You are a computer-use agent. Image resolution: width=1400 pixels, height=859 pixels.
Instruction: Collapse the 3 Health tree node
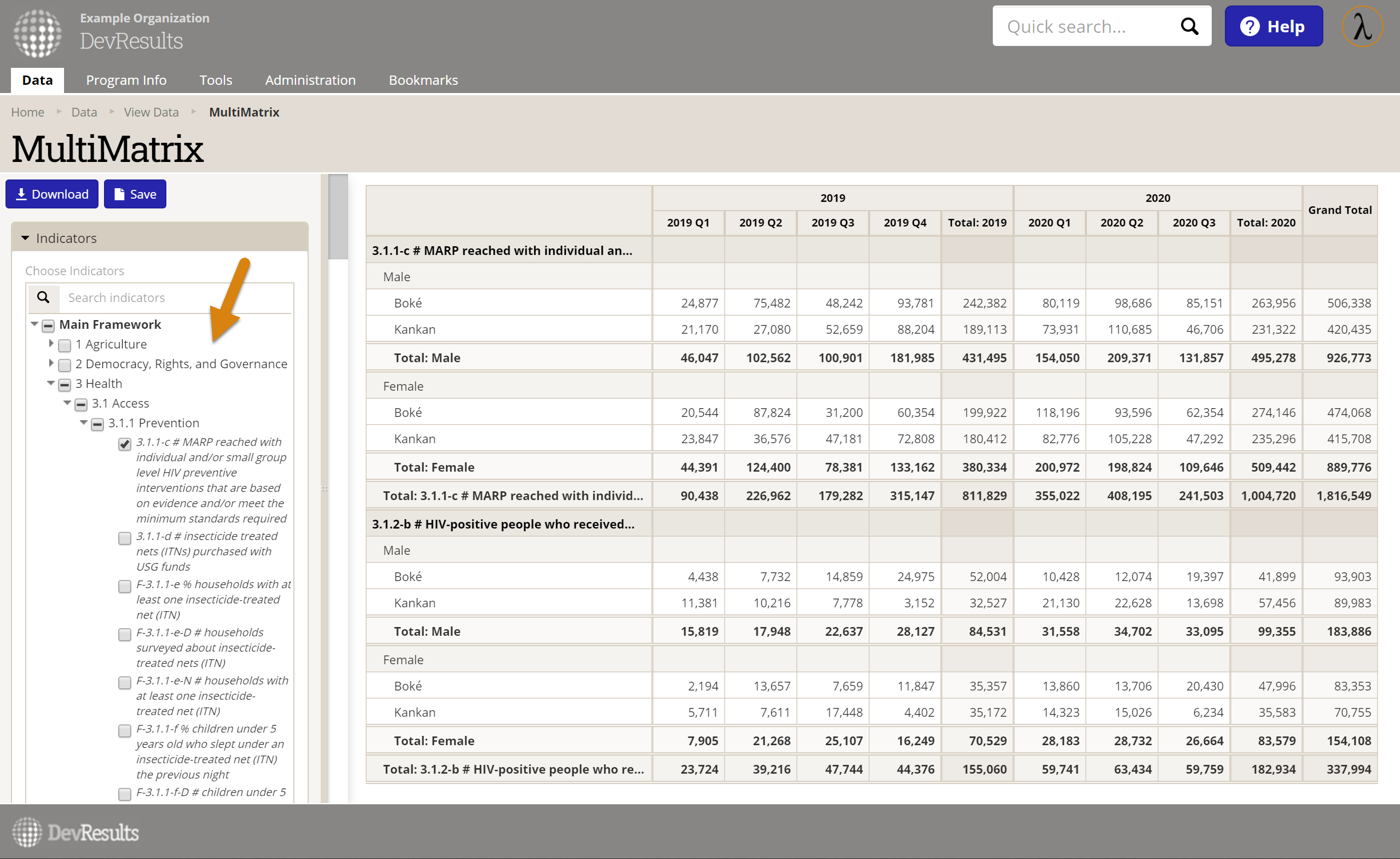pyautogui.click(x=51, y=384)
